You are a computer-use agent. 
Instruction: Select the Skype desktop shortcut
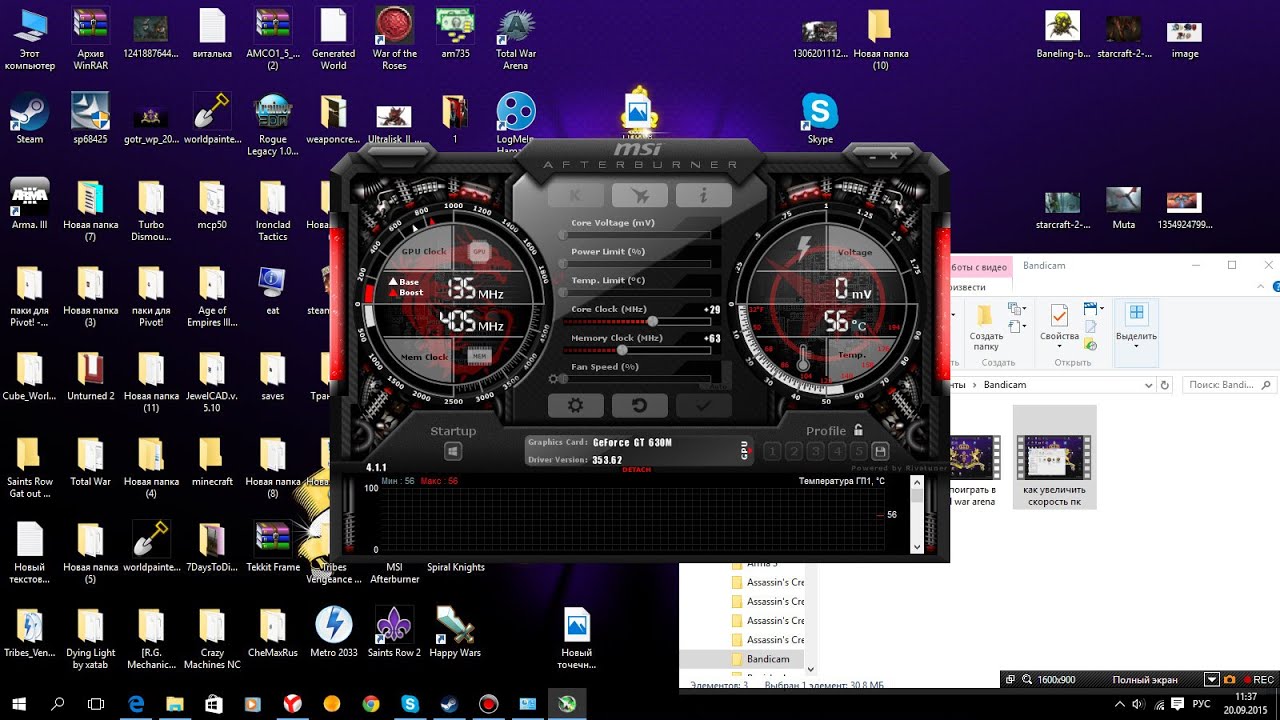point(820,119)
